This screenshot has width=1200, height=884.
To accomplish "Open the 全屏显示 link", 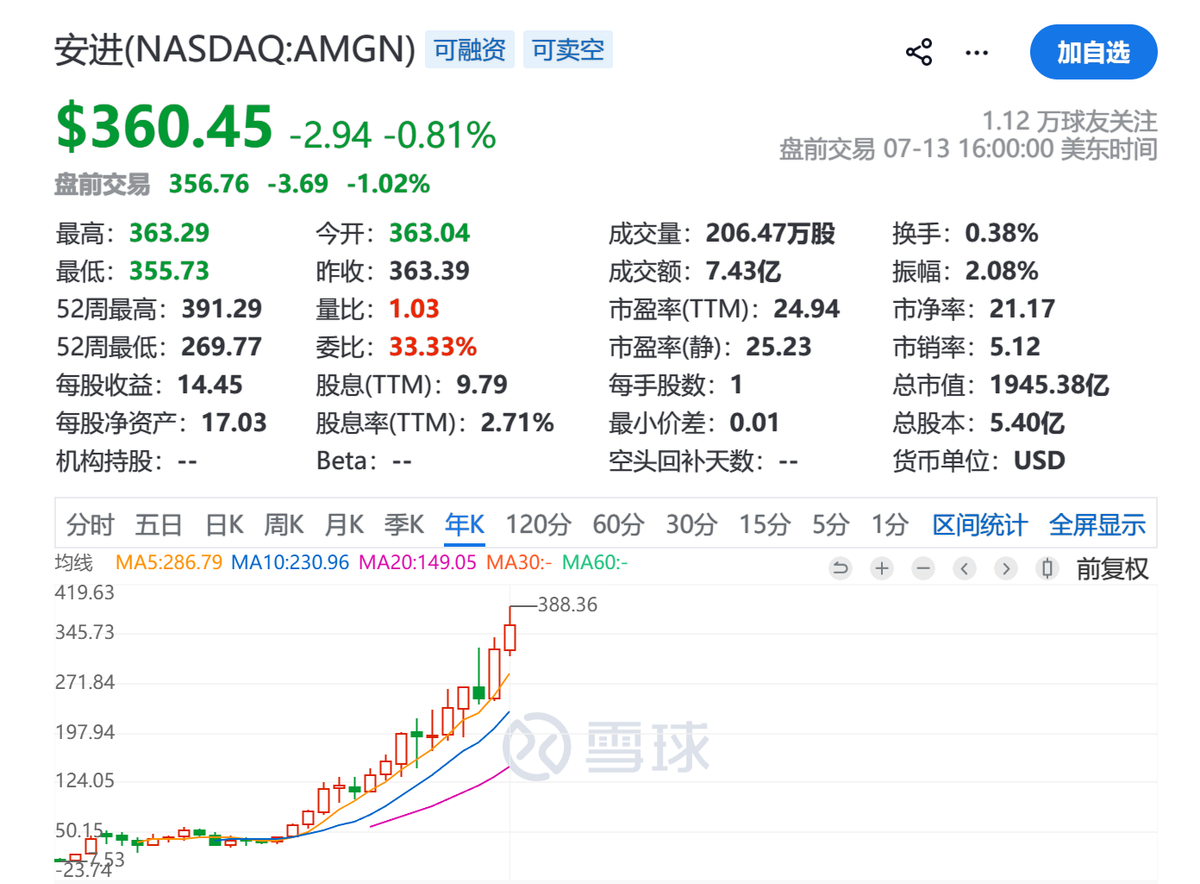I will tap(1097, 524).
